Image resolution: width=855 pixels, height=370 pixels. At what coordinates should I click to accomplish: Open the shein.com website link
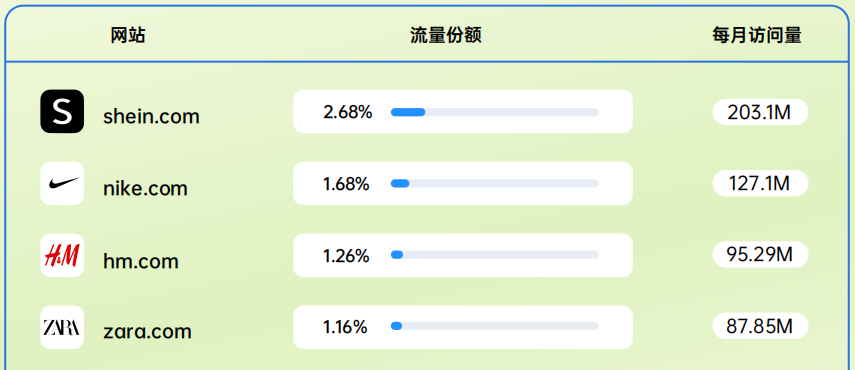(151, 116)
